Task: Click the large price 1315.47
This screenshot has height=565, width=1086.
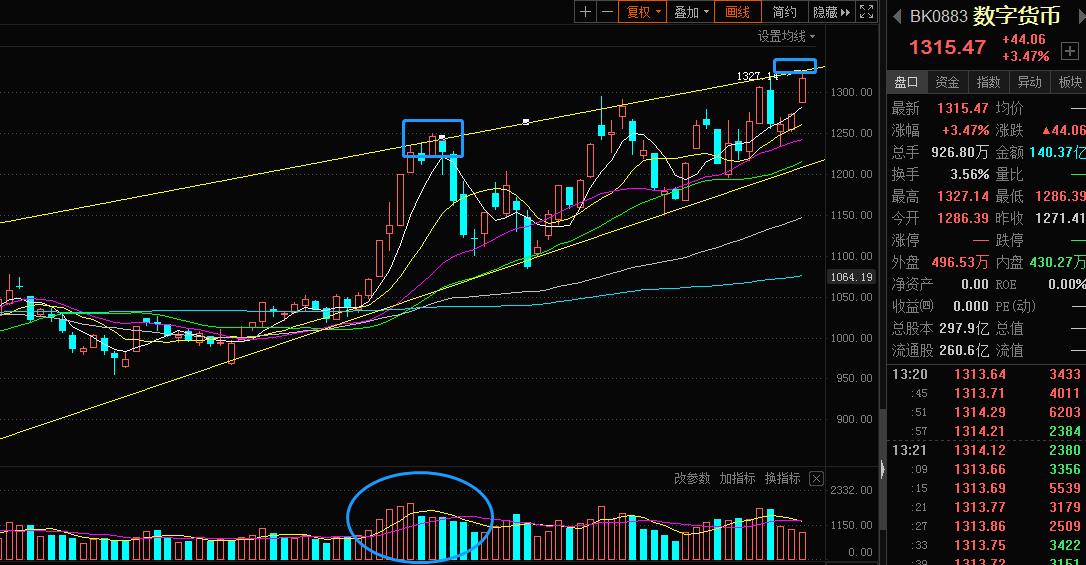Action: [x=947, y=47]
